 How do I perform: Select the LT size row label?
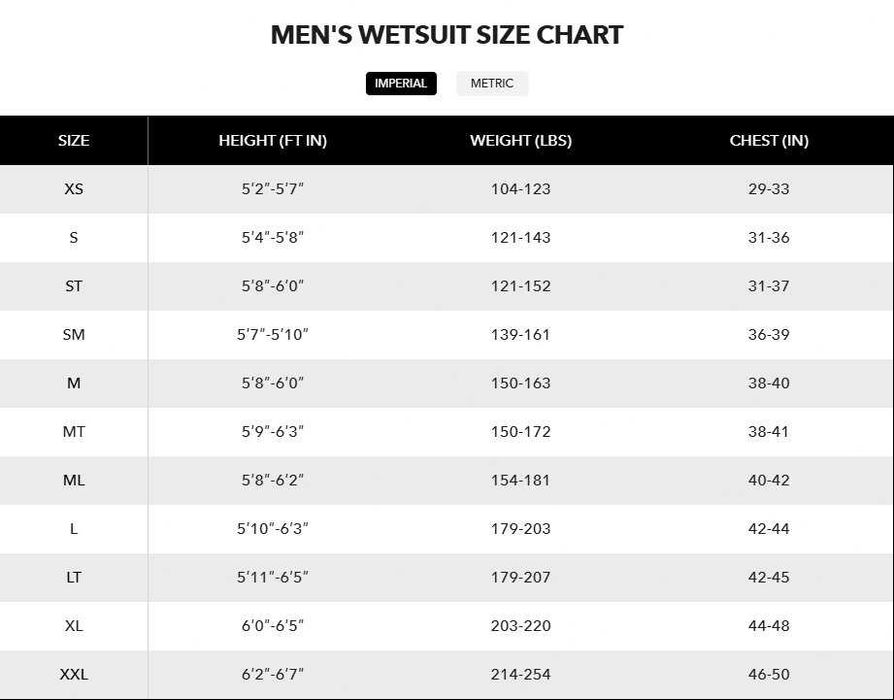coord(74,577)
